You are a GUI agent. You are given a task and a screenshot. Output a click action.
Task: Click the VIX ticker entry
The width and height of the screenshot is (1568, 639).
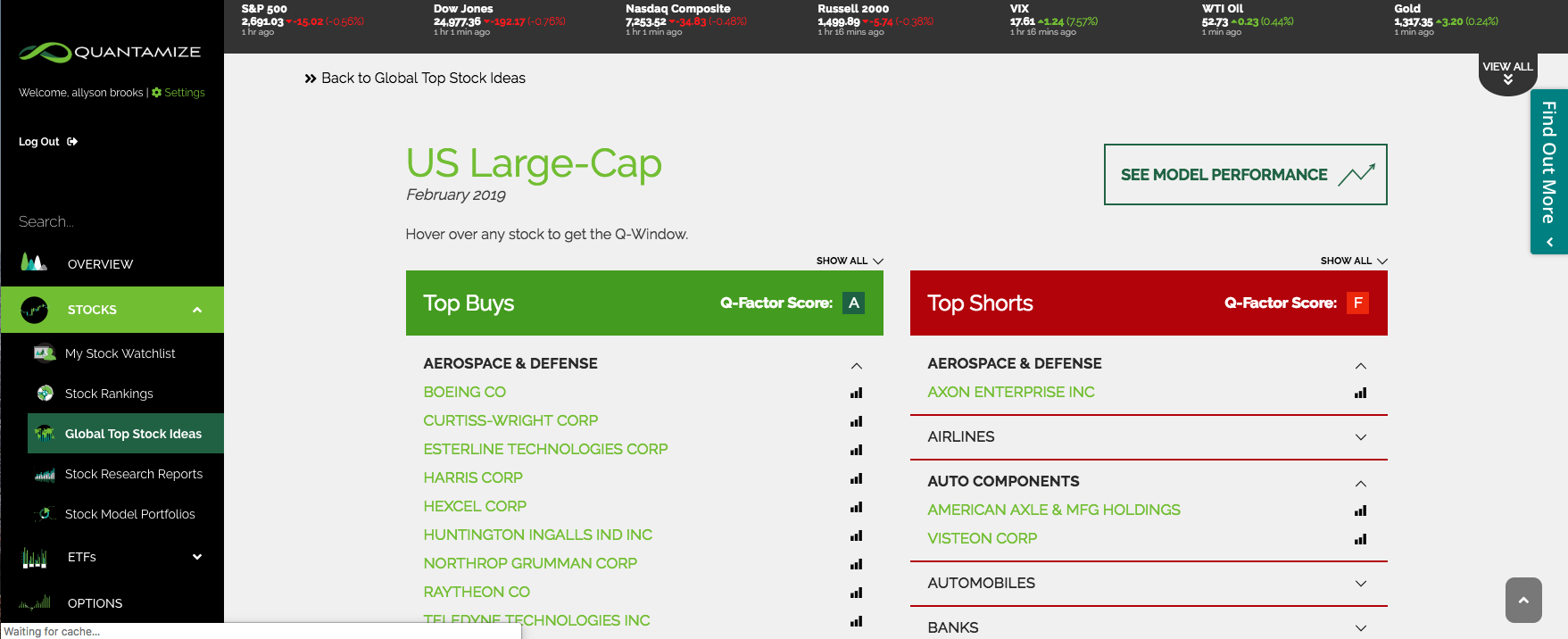pos(1053,20)
